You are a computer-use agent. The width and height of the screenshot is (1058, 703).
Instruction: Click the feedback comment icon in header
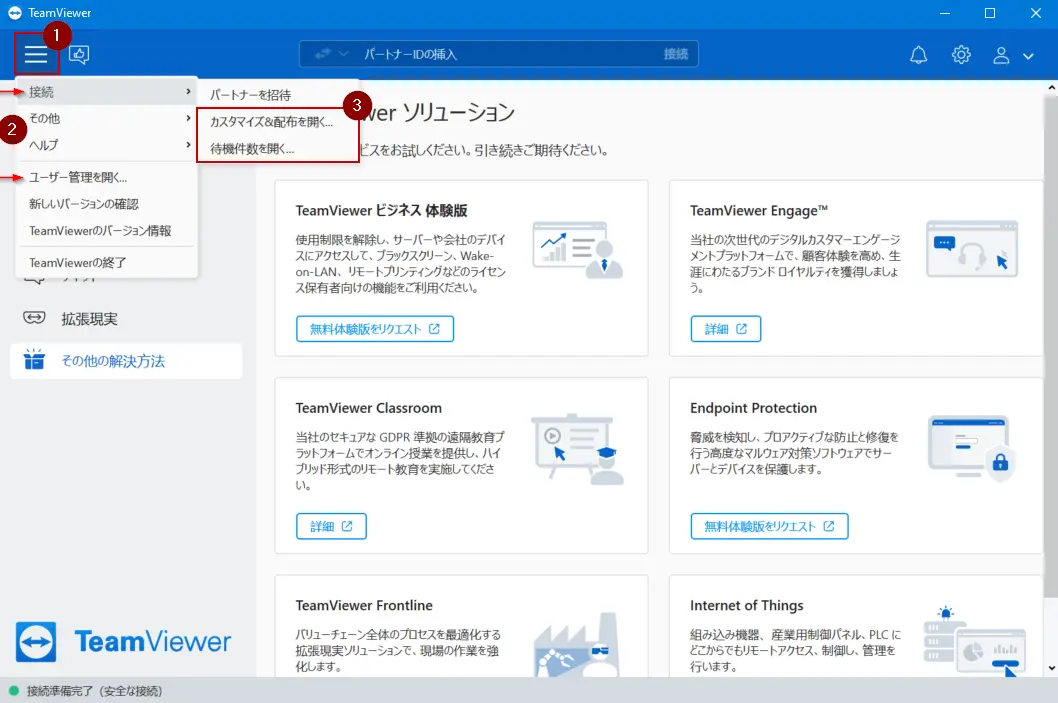79,54
